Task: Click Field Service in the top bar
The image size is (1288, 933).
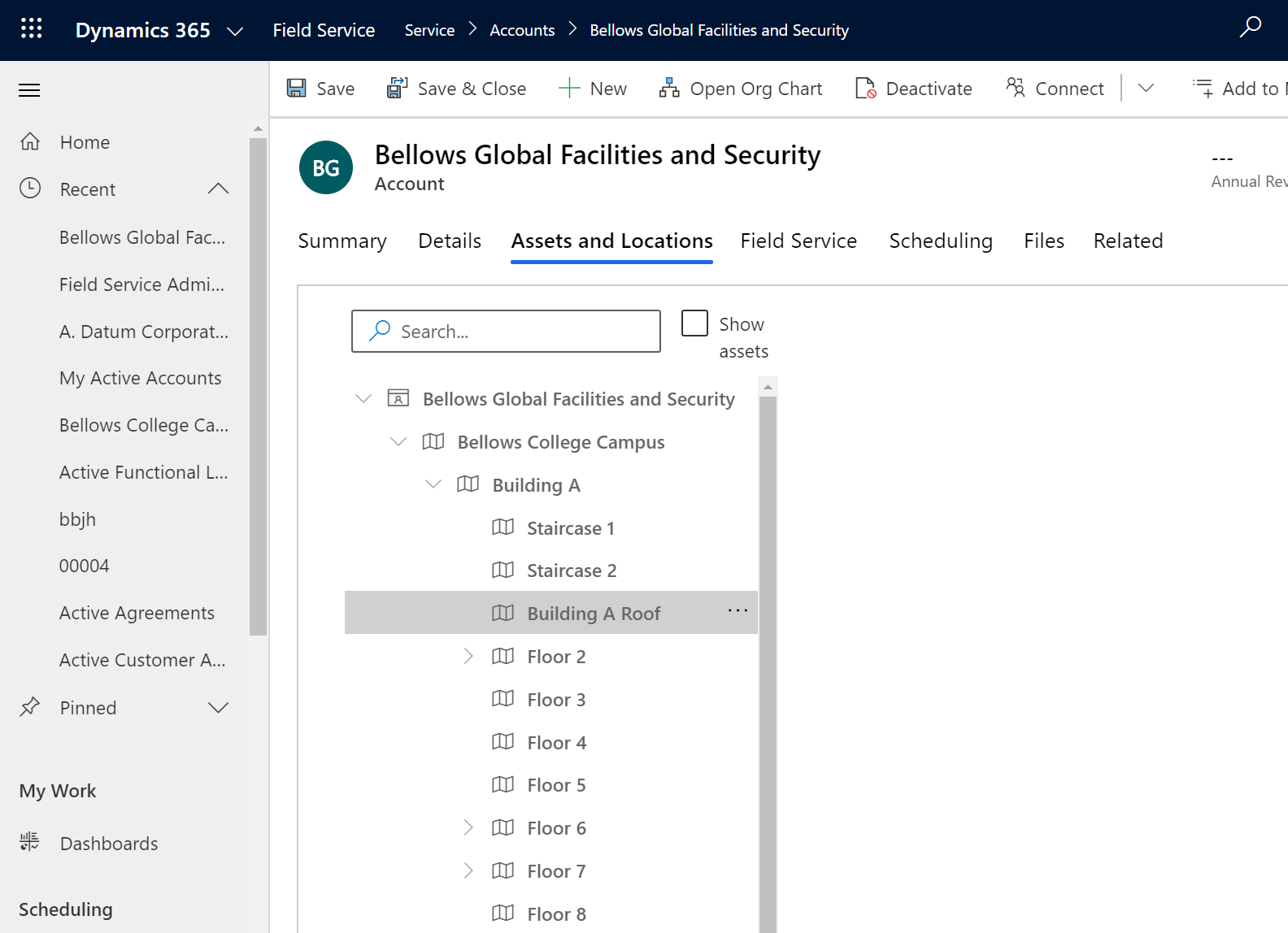Action: coord(324,30)
